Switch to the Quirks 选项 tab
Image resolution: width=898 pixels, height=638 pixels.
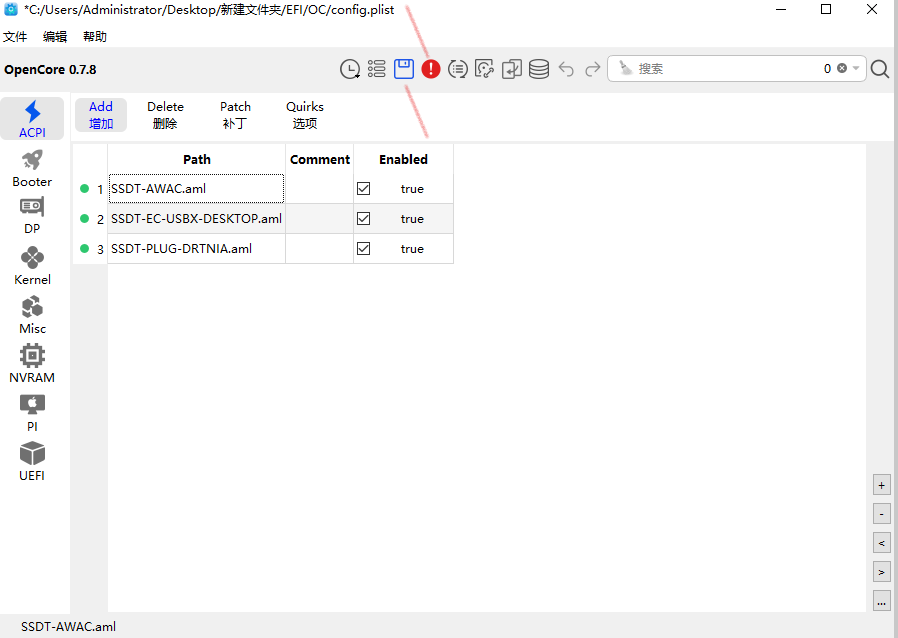(305, 115)
